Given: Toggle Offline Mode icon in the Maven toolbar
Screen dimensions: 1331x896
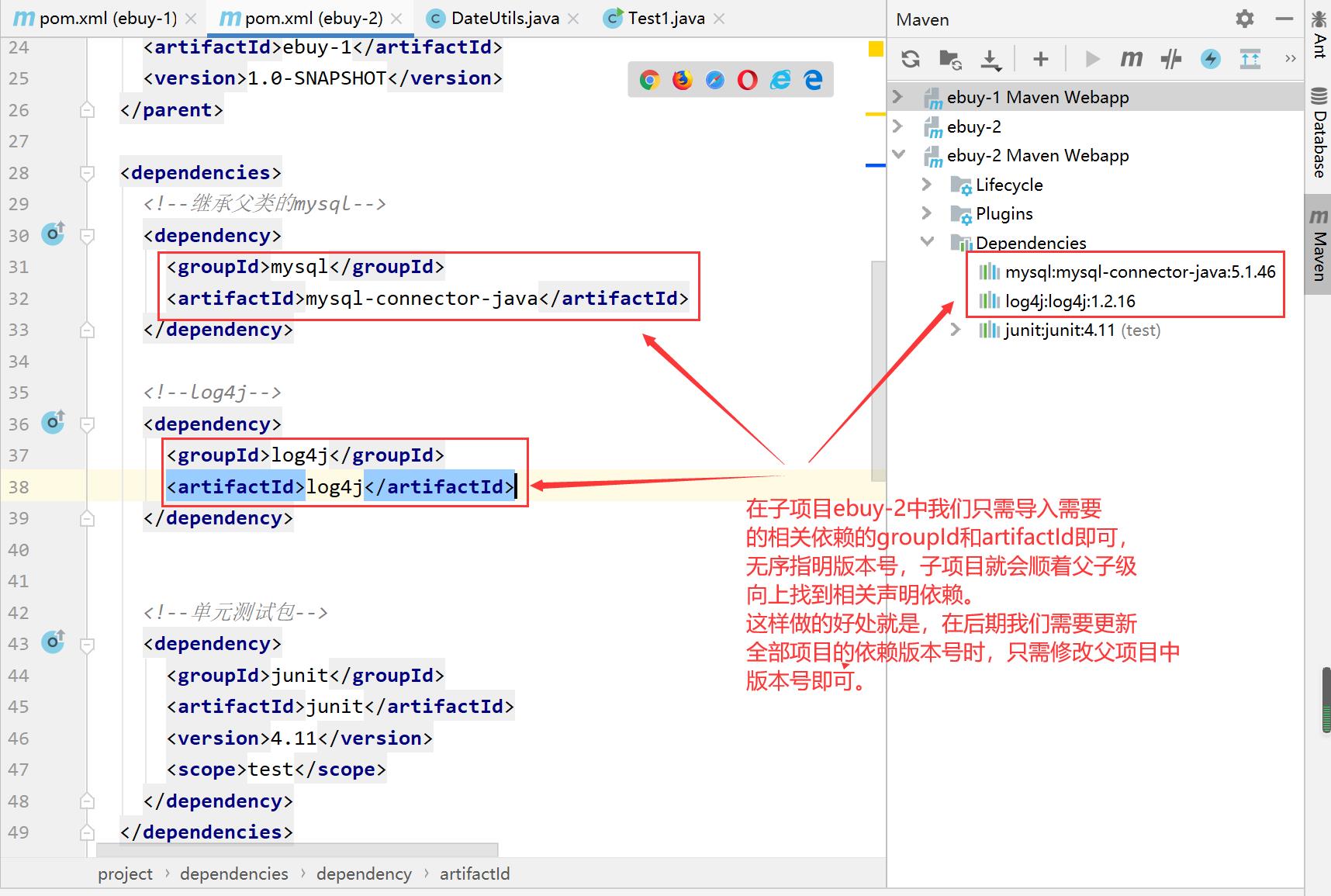Looking at the screenshot, I should click(x=1171, y=59).
